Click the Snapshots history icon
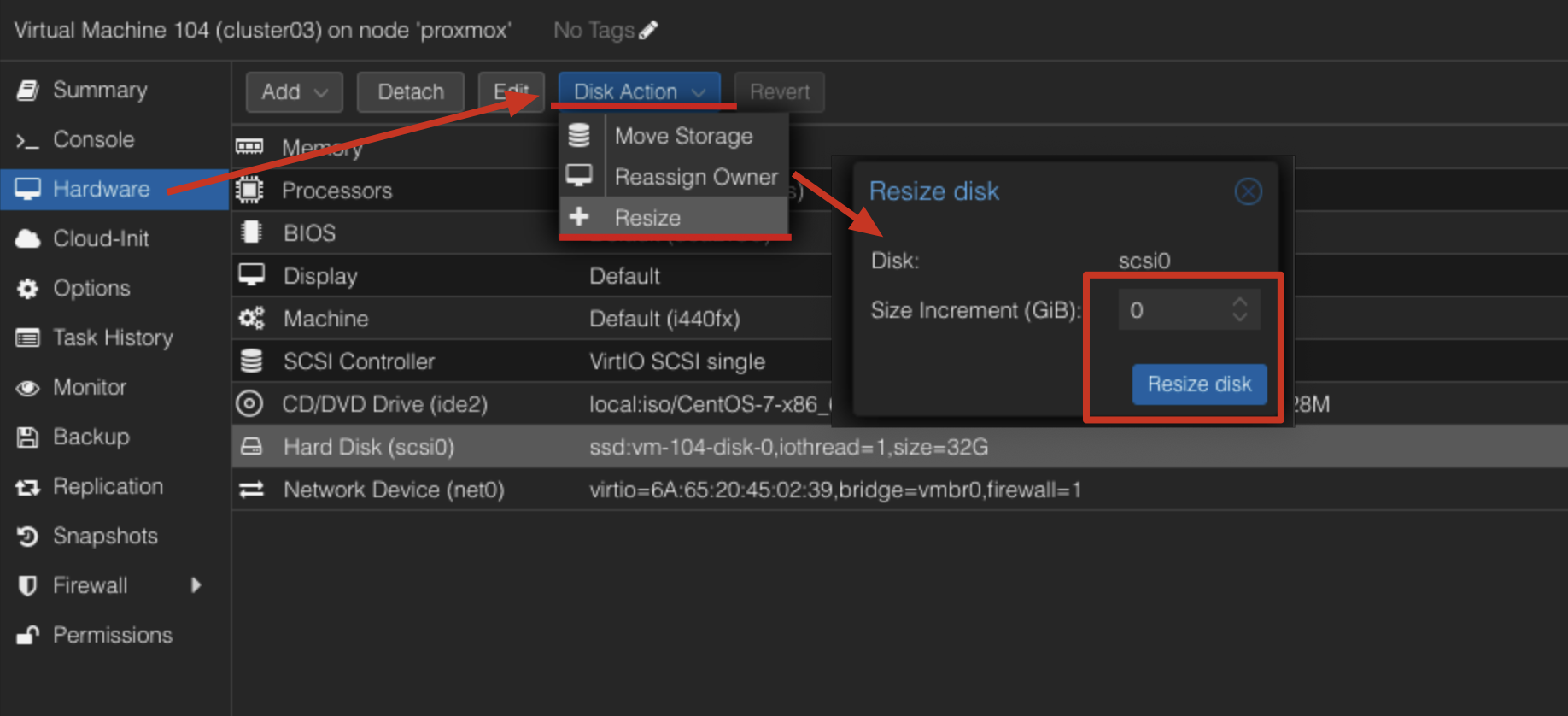 pyautogui.click(x=28, y=536)
